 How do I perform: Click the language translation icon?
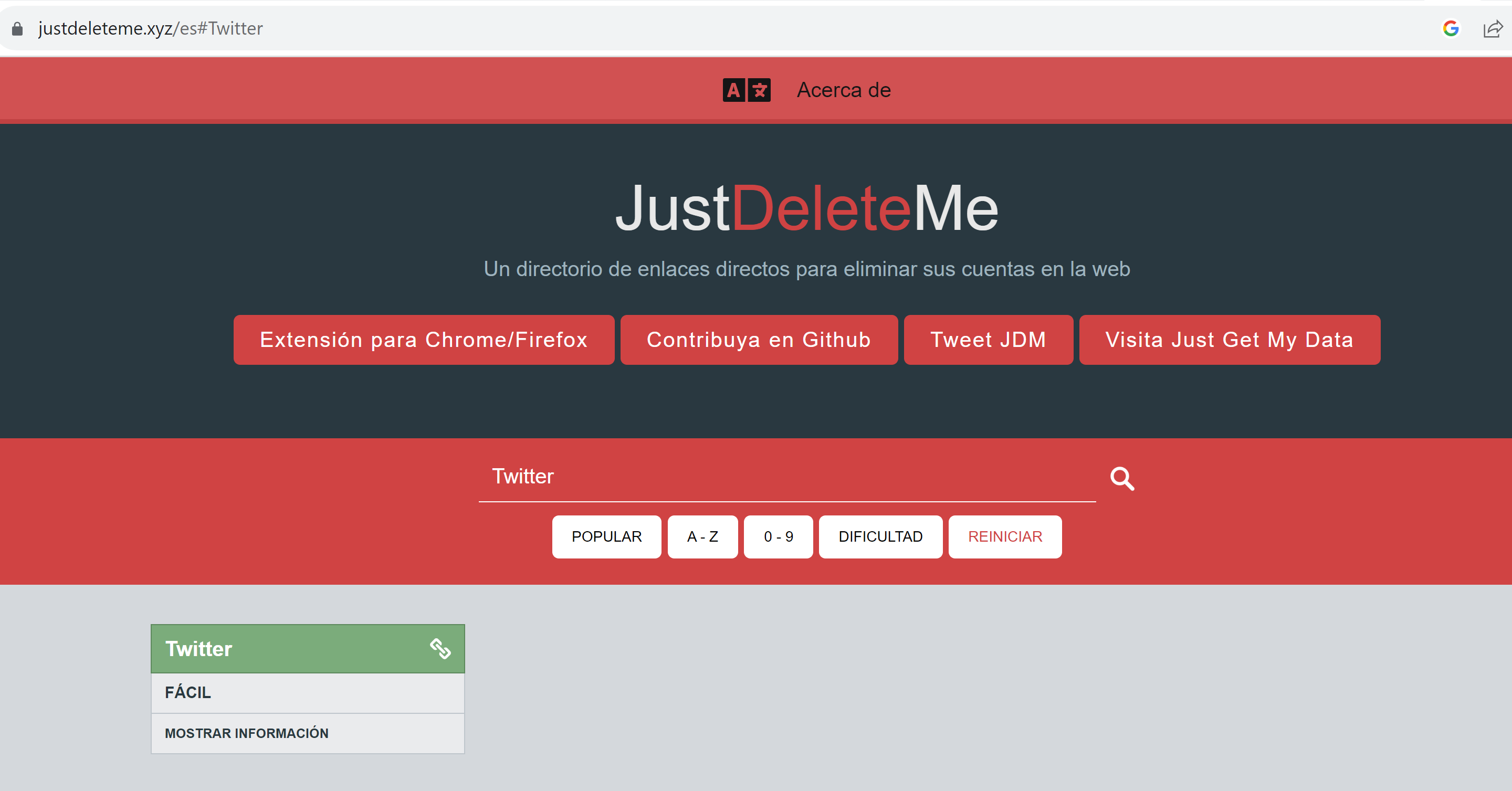click(x=745, y=90)
